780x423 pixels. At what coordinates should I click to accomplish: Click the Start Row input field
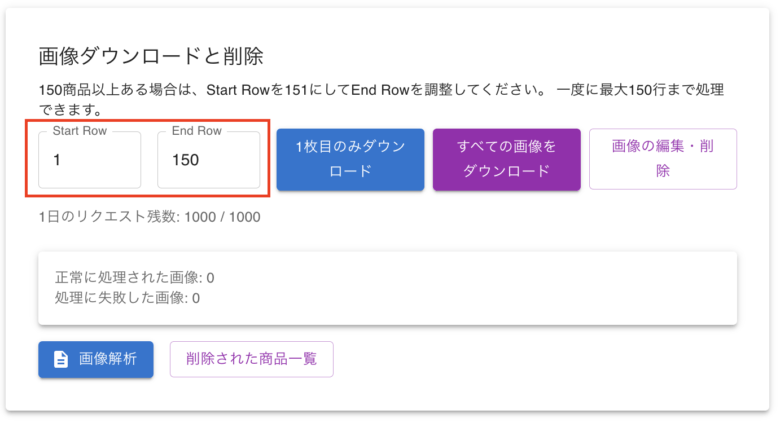coord(90,159)
